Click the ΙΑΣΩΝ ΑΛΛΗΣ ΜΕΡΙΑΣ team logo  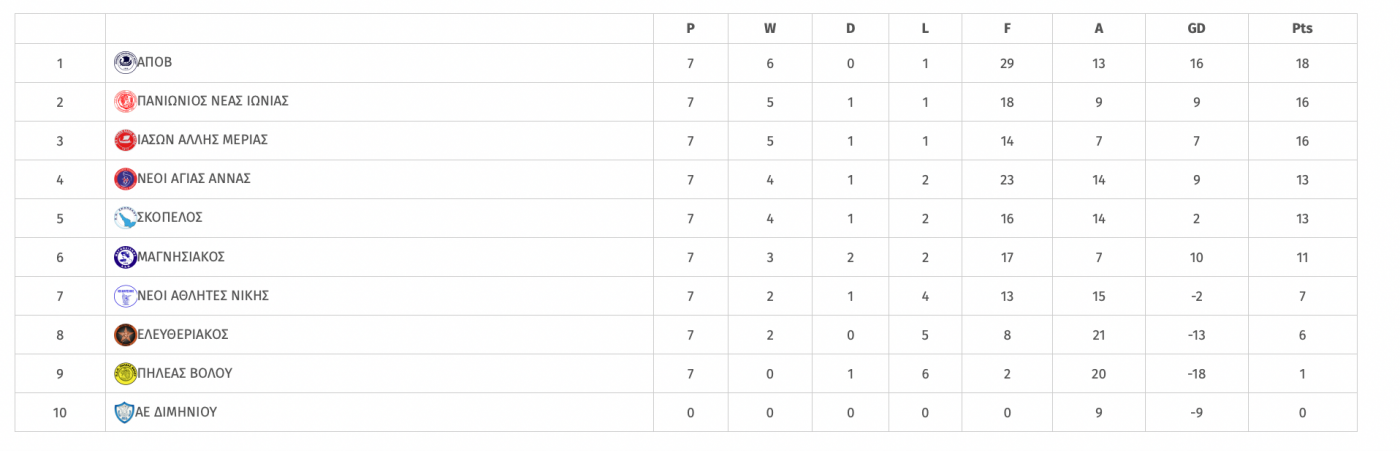coord(125,140)
